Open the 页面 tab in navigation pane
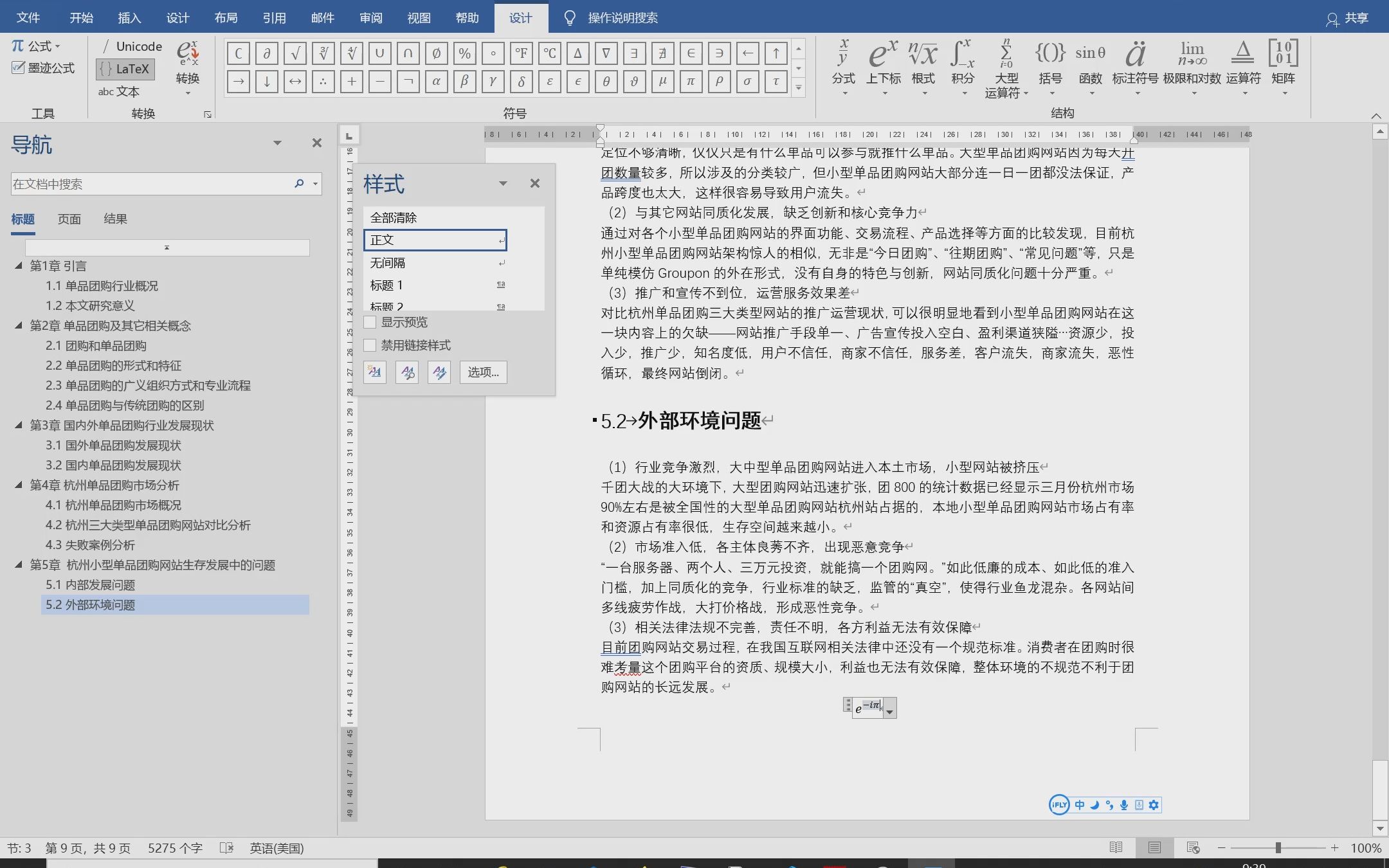 pos(69,219)
